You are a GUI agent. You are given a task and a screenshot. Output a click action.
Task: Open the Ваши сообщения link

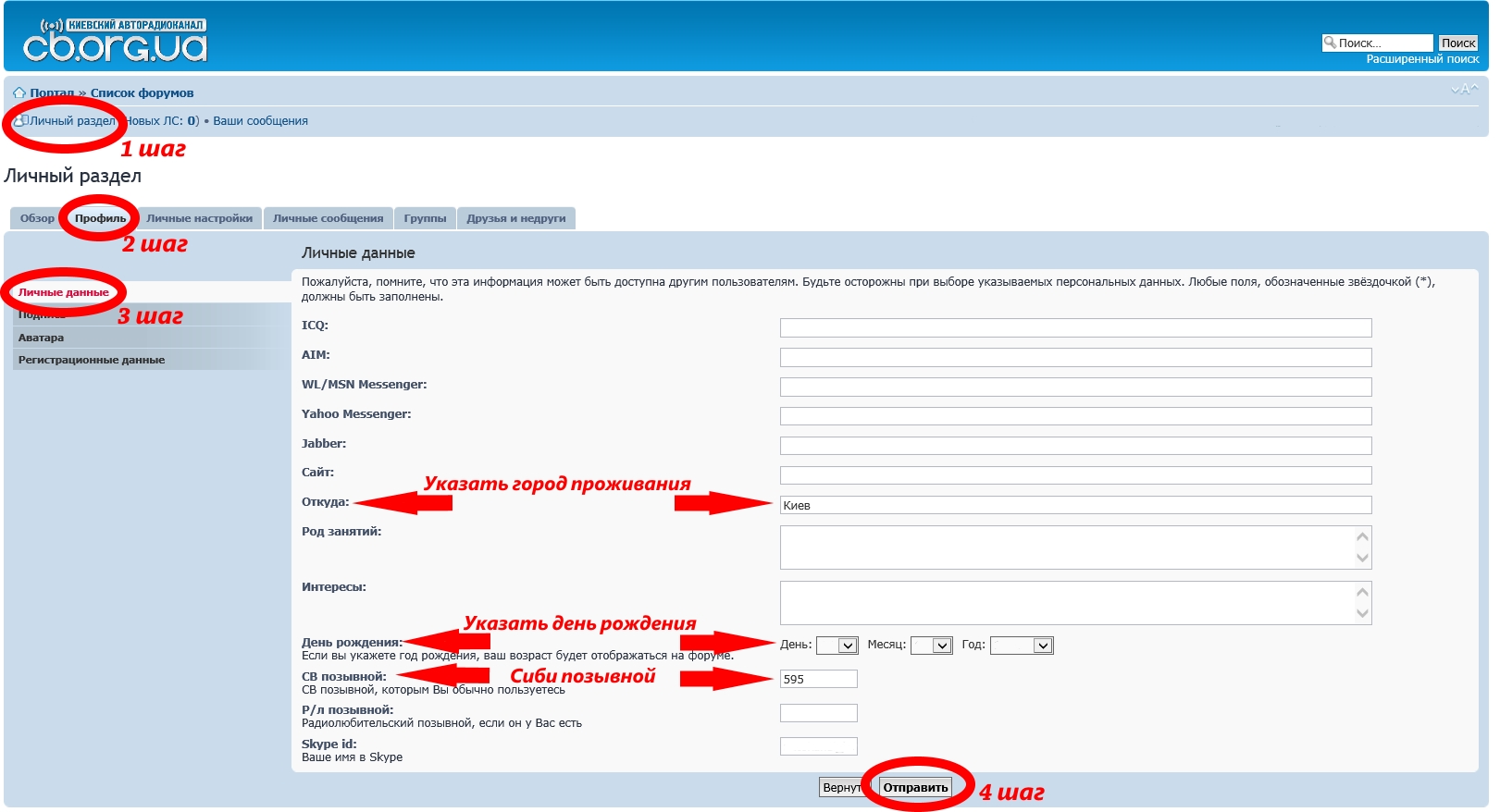click(x=260, y=121)
